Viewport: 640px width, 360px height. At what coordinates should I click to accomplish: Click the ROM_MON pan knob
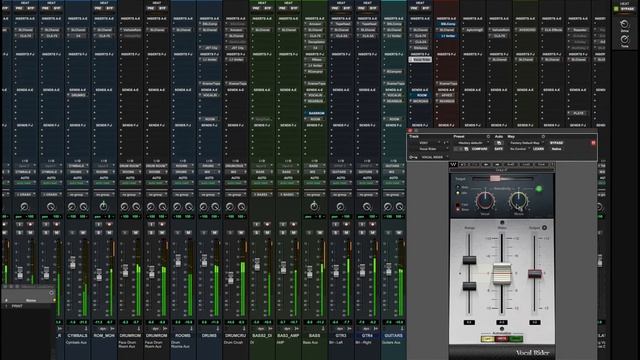104,207
